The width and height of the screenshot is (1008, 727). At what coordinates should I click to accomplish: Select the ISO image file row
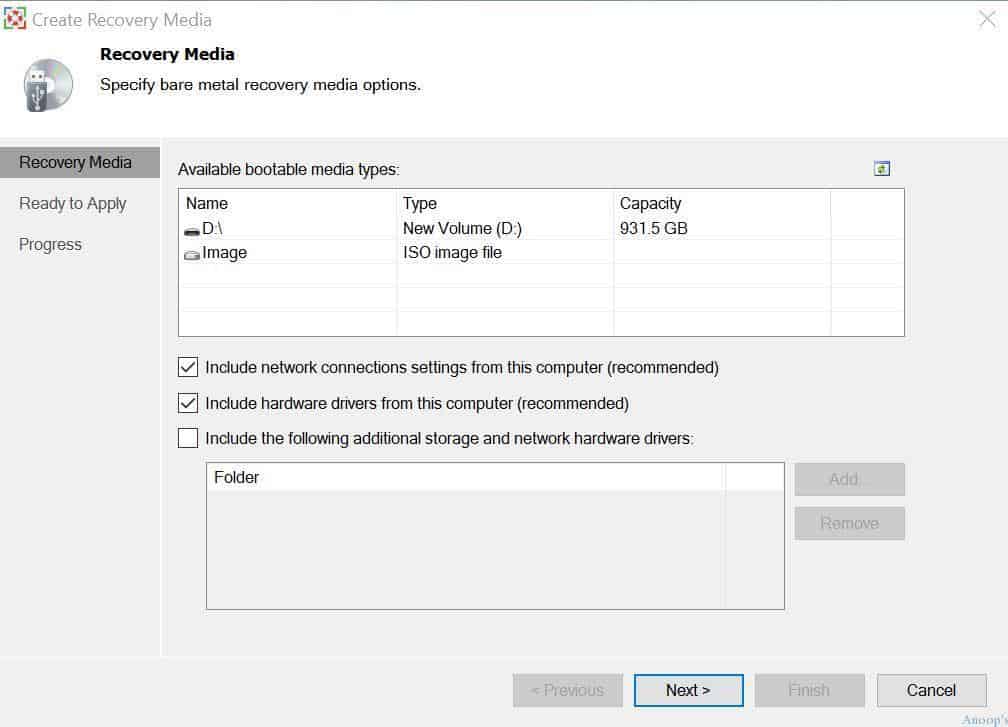pyautogui.click(x=541, y=253)
